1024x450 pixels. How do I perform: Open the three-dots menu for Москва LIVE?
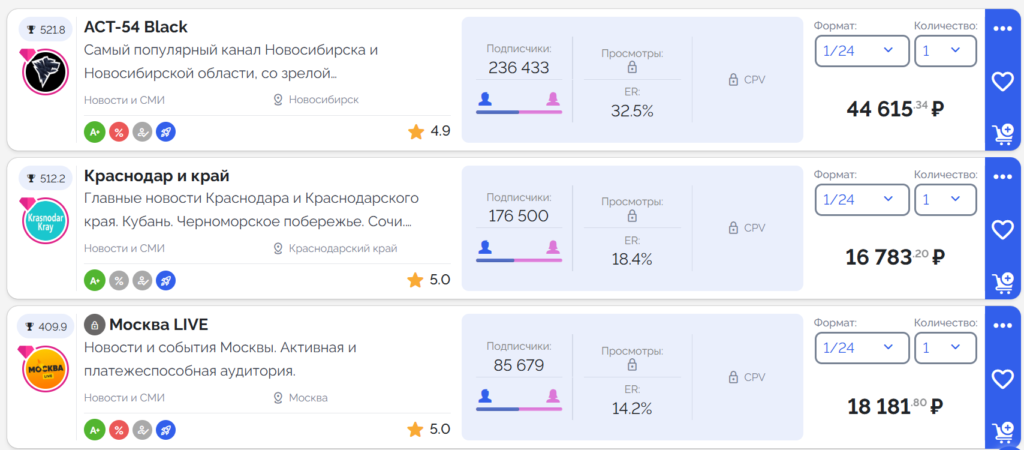click(1002, 326)
